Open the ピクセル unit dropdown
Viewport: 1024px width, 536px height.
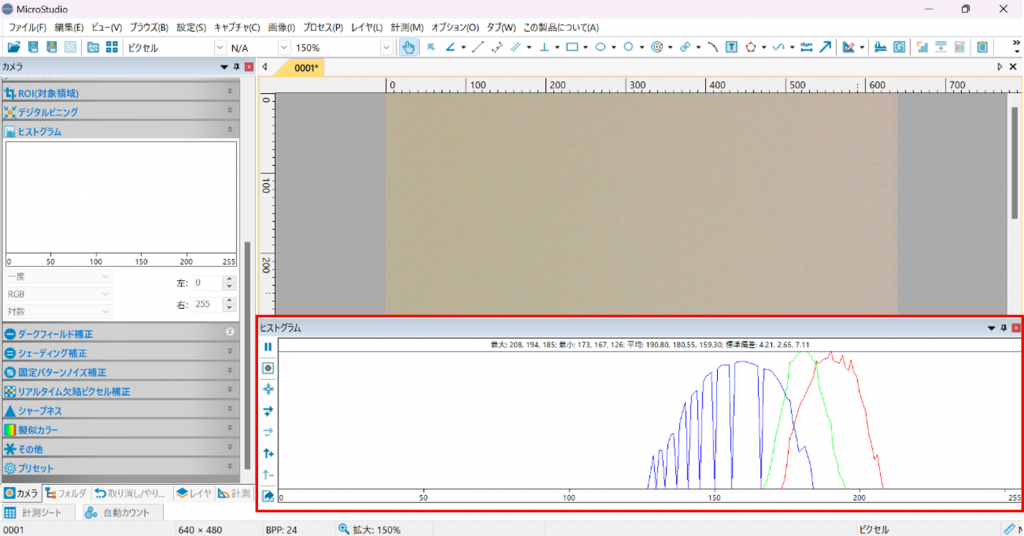[219, 48]
